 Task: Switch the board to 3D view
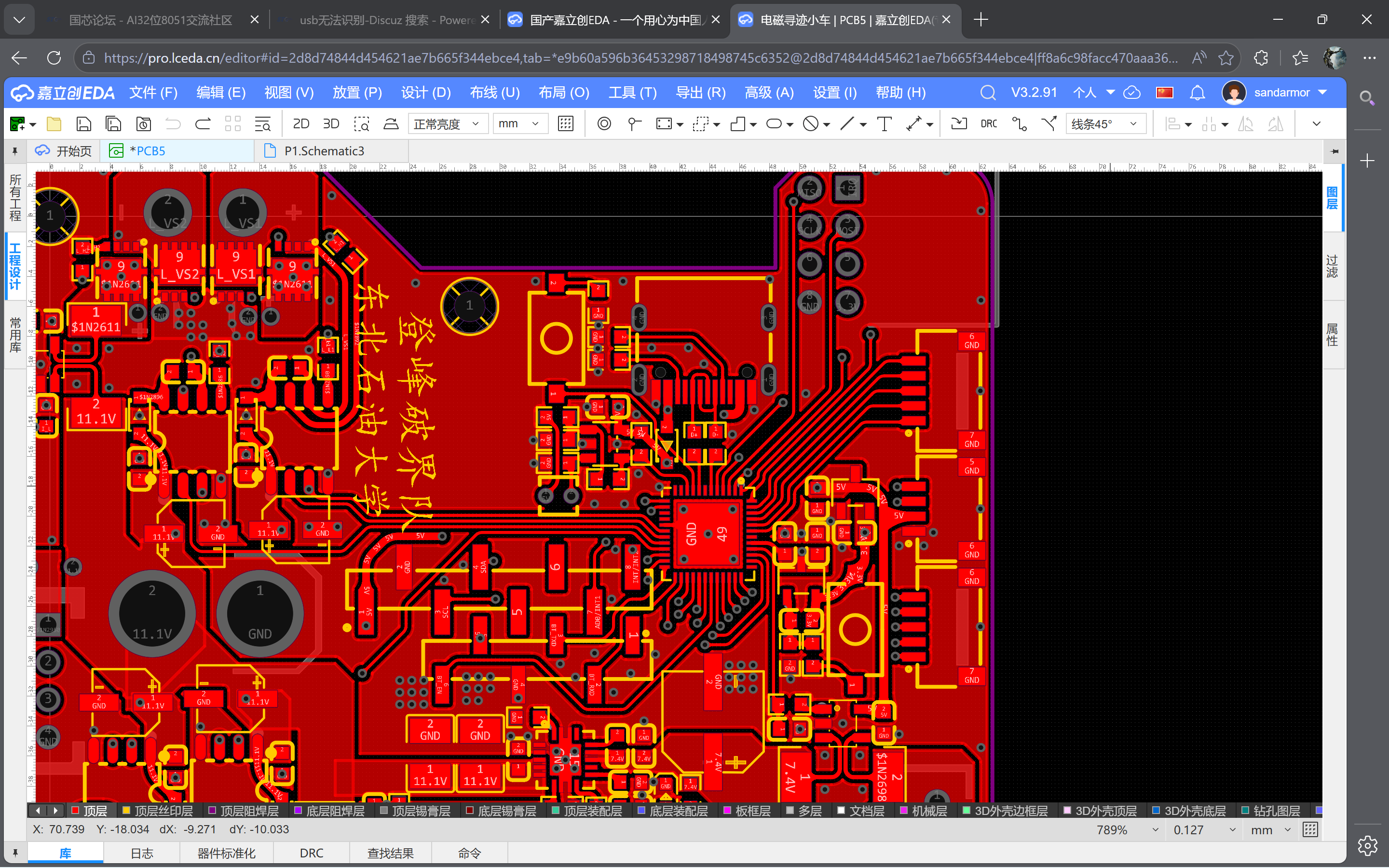[331, 123]
